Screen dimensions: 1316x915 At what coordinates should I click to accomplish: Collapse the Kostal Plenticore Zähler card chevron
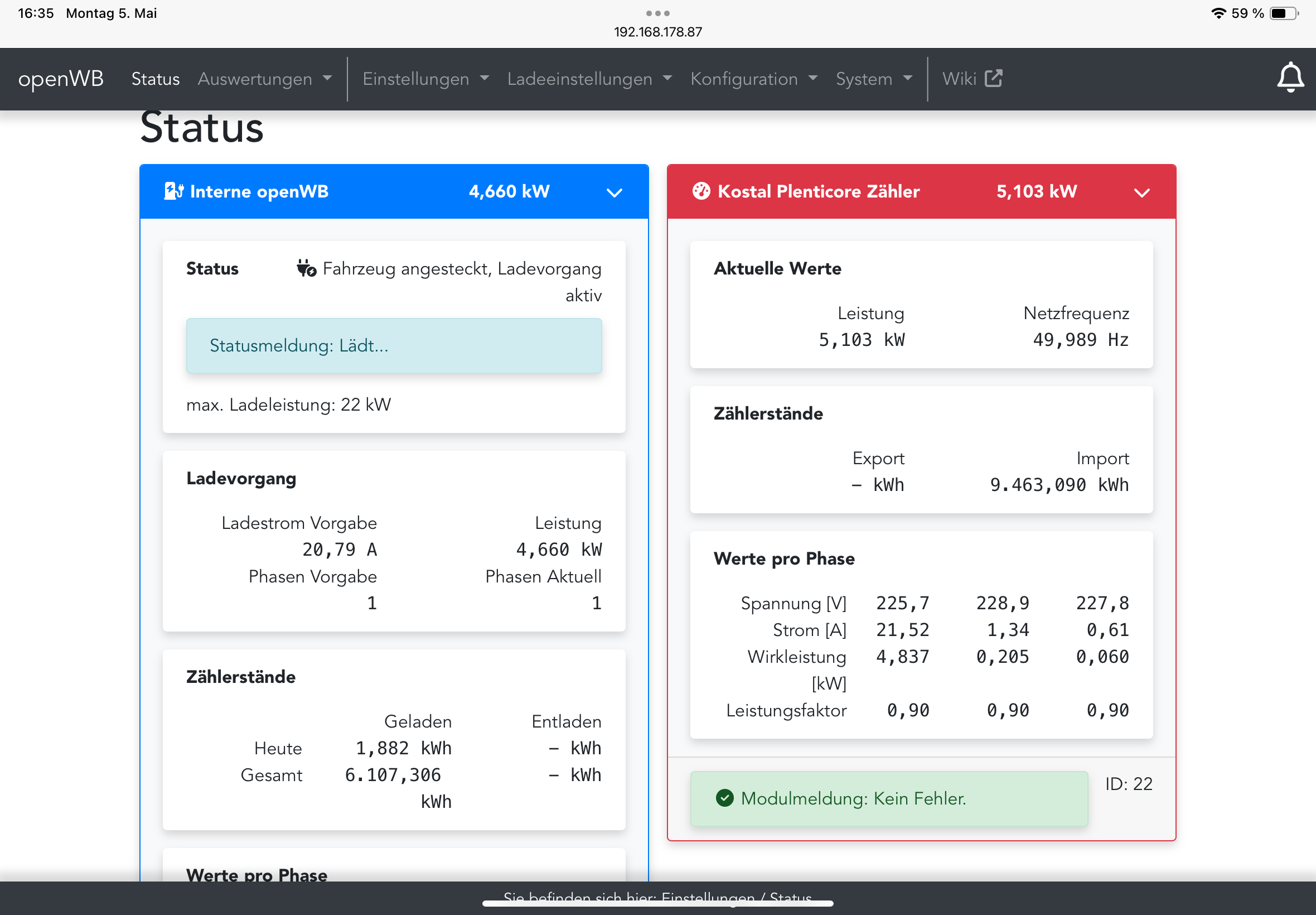click(x=1141, y=192)
